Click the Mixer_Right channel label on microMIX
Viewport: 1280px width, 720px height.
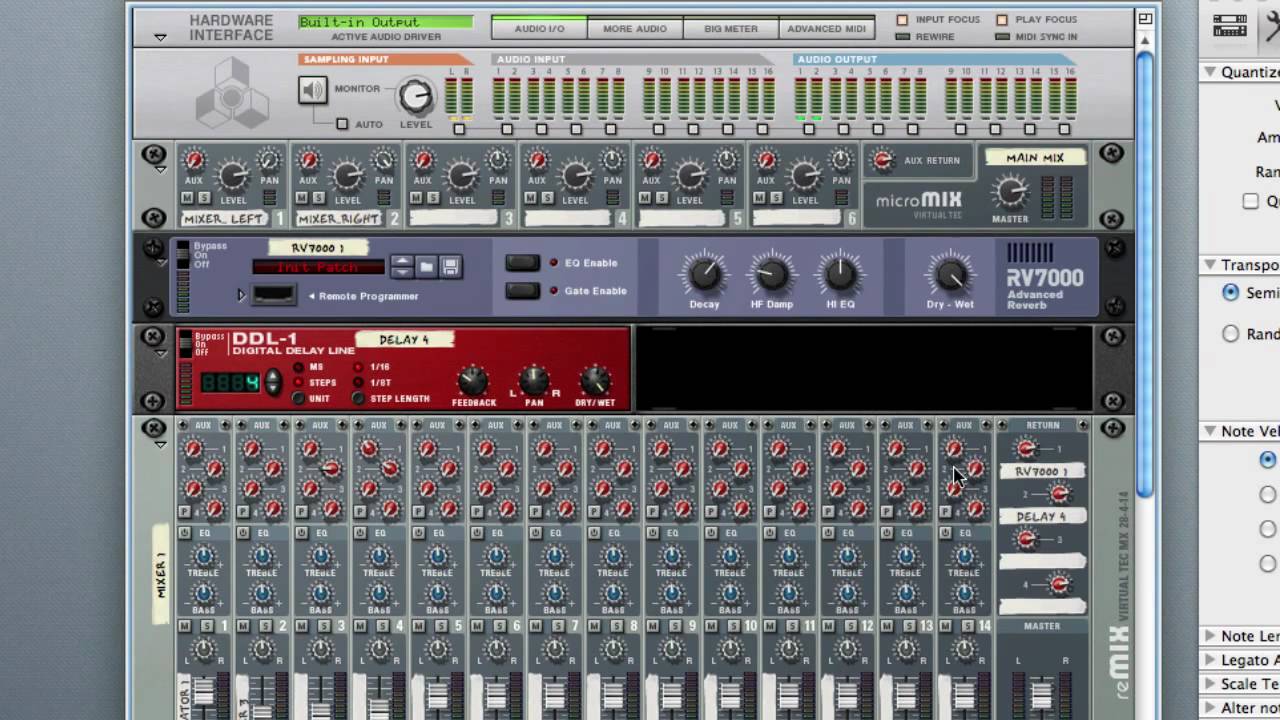(x=338, y=219)
